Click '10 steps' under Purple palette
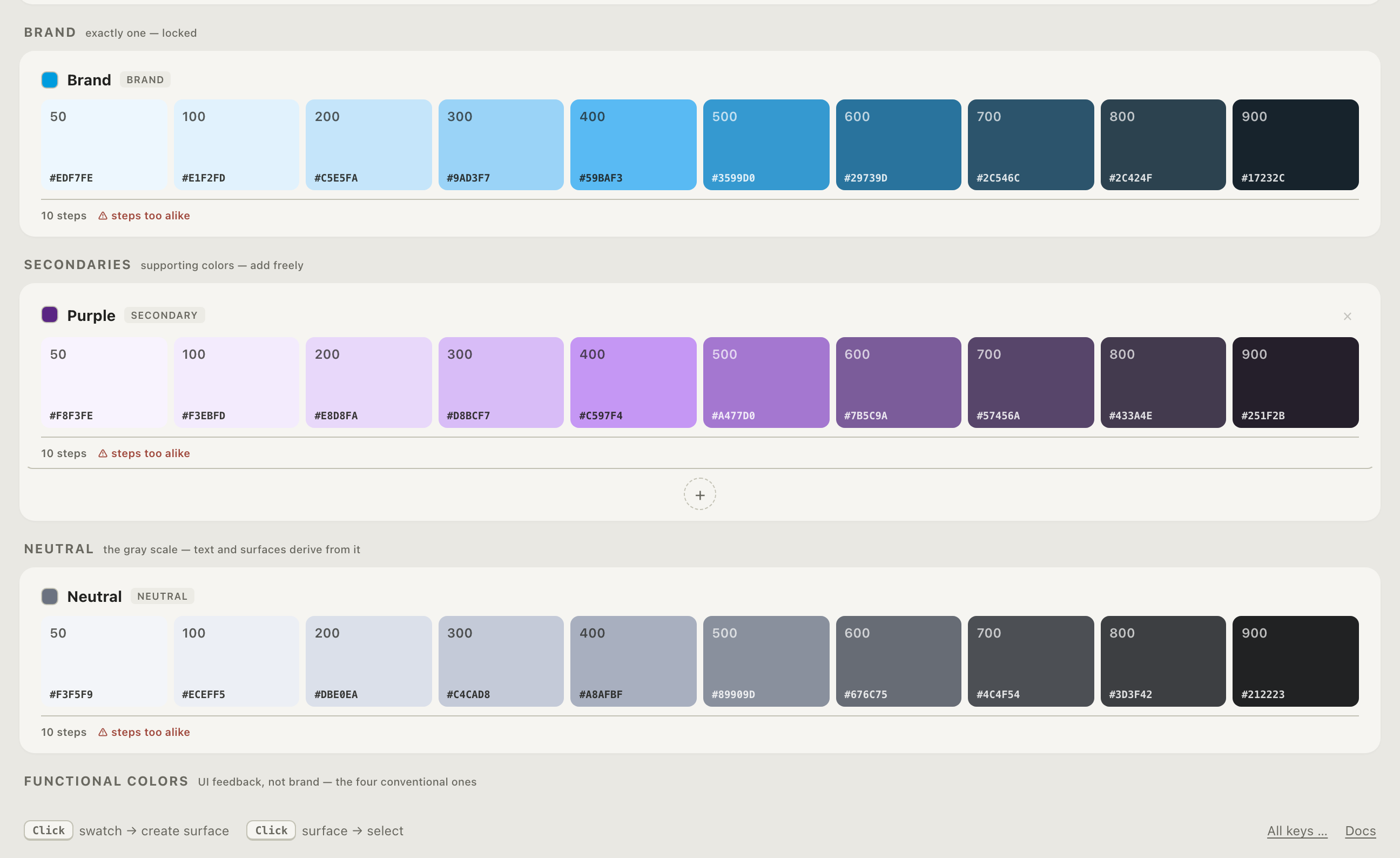Viewport: 1400px width, 858px height. (64, 453)
